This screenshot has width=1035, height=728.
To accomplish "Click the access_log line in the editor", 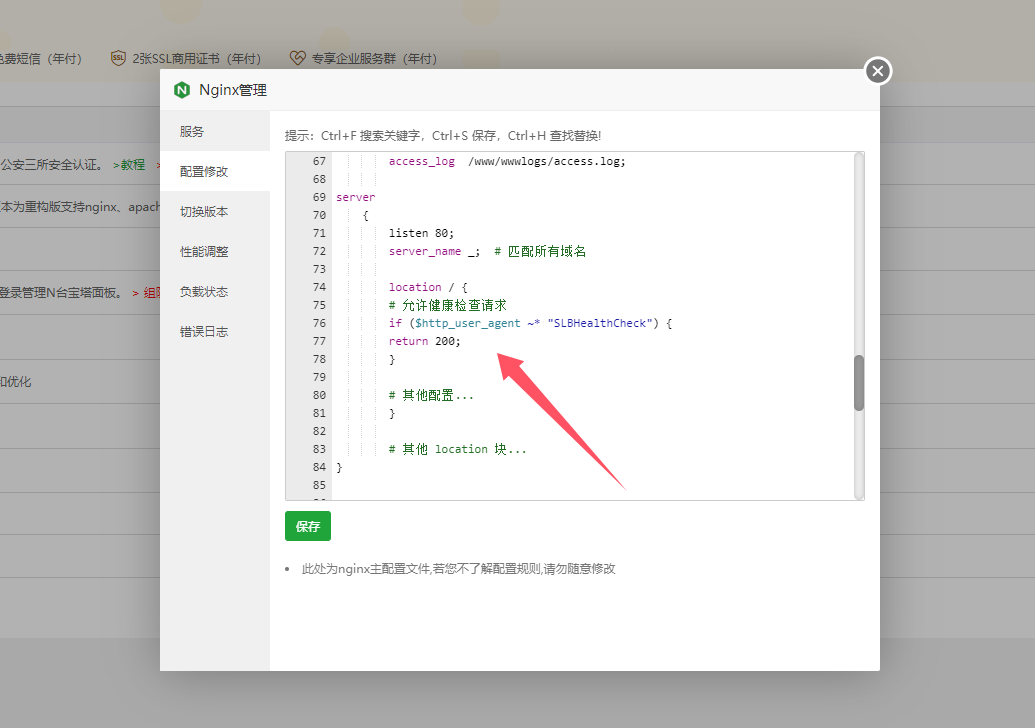I will pyautogui.click(x=507, y=162).
